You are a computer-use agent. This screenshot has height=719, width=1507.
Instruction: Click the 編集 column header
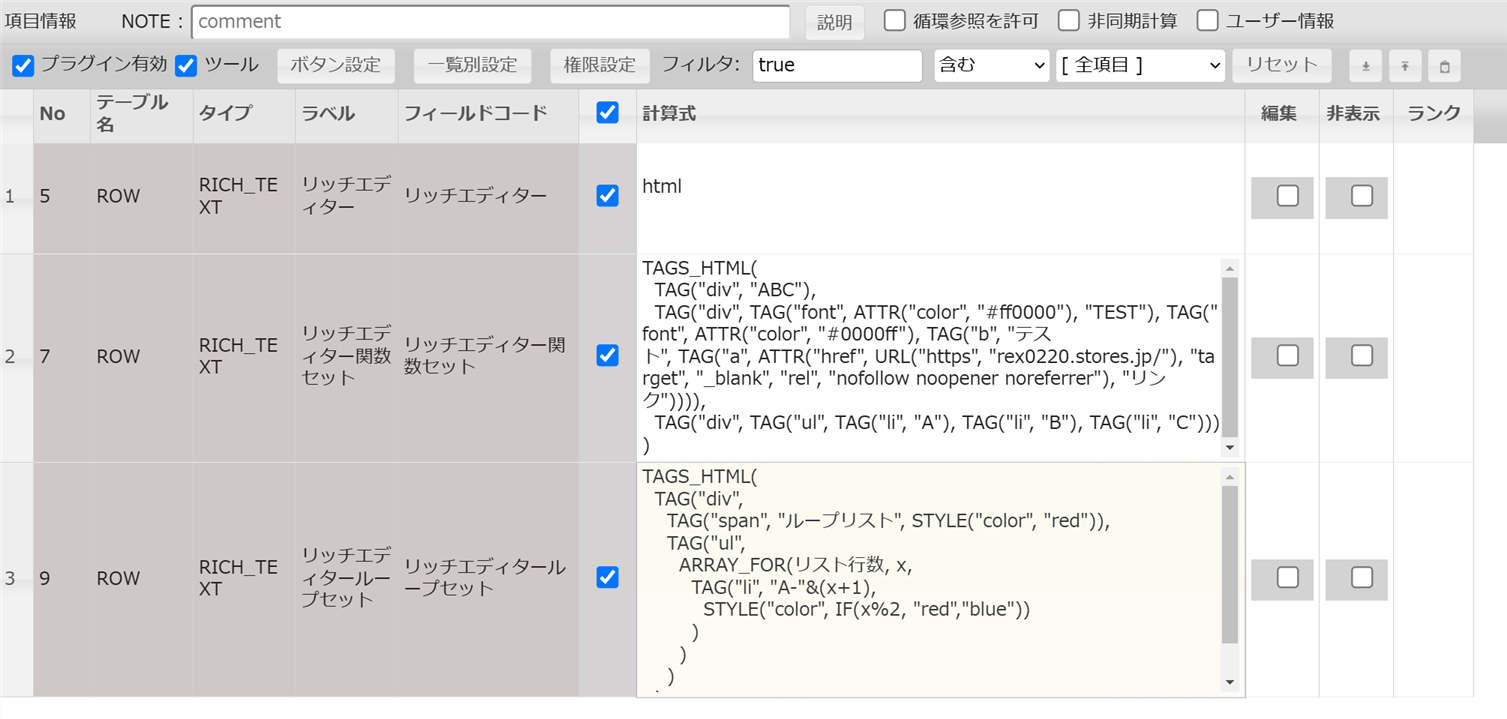[1282, 114]
